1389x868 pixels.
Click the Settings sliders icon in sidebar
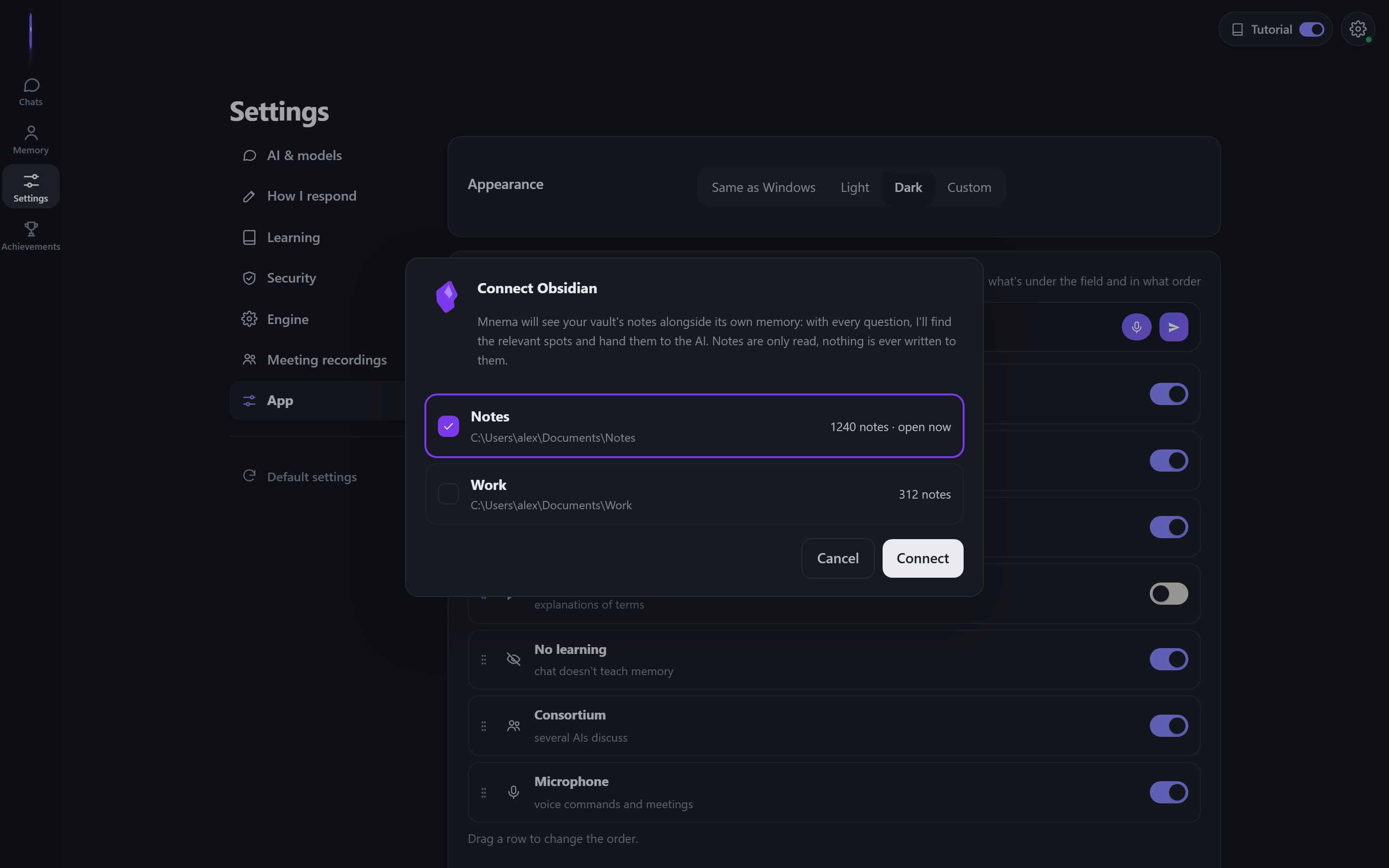click(31, 181)
